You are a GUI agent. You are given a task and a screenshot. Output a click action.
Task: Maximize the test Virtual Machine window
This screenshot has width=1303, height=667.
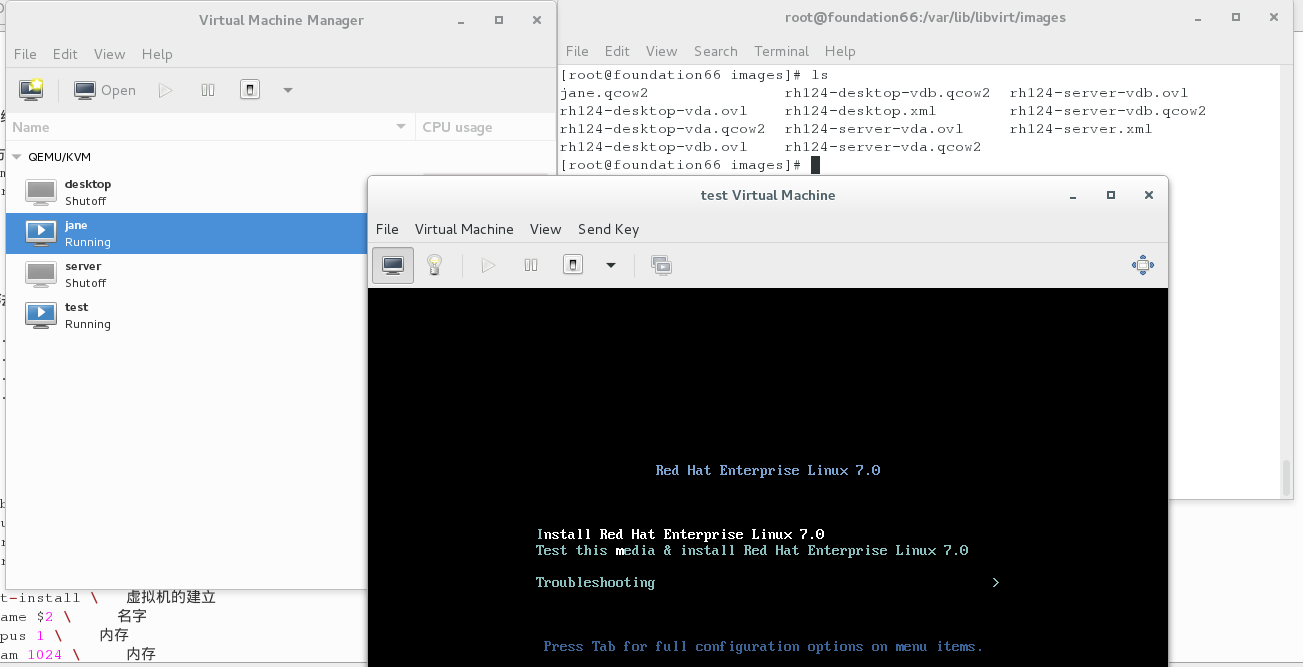pyautogui.click(x=1110, y=195)
